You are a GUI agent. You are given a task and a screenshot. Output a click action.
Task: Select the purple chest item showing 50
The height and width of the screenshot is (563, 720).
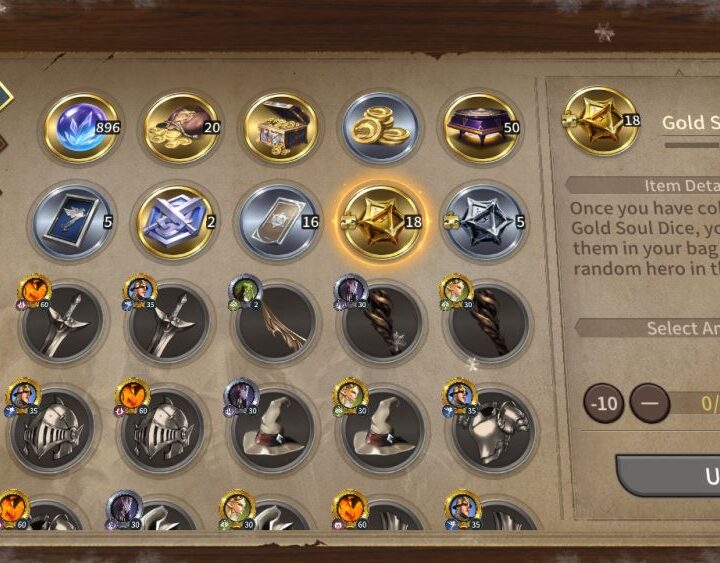(x=481, y=127)
